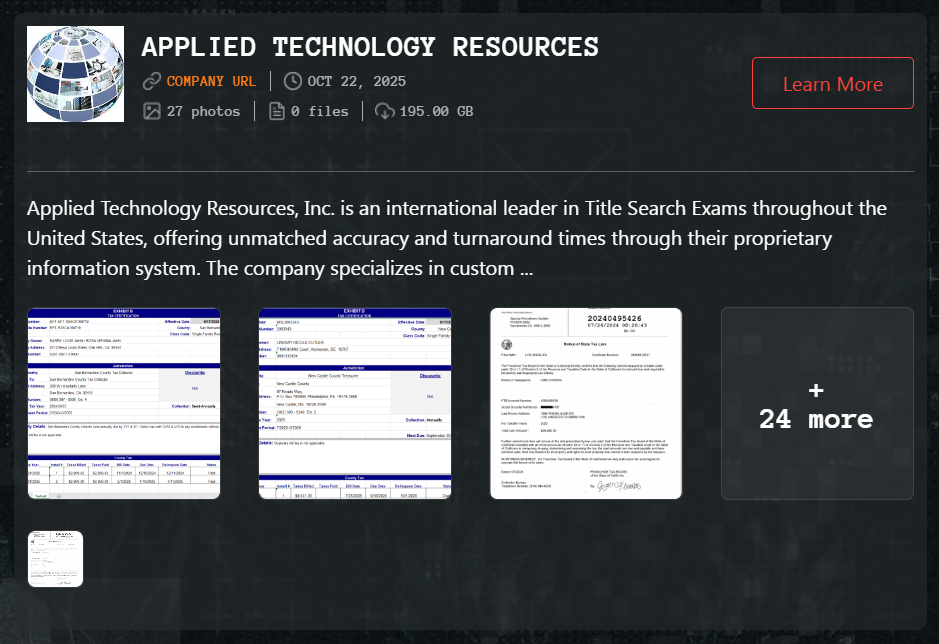Click the plus sign above 24 more
Image resolution: width=939 pixels, height=644 pixels.
pos(816,389)
